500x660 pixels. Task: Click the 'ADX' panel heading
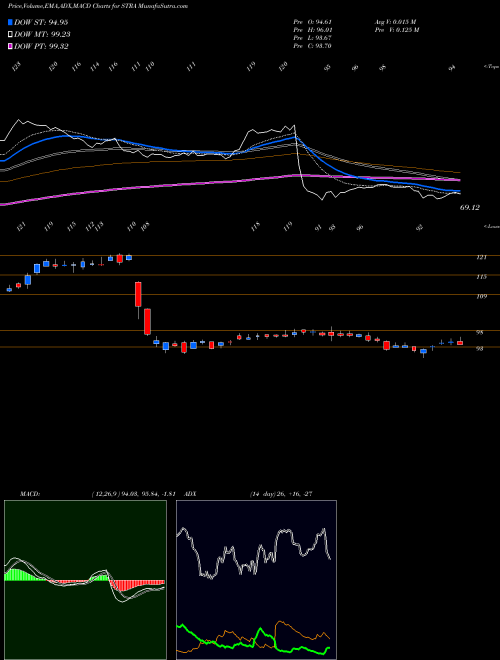[x=191, y=494]
